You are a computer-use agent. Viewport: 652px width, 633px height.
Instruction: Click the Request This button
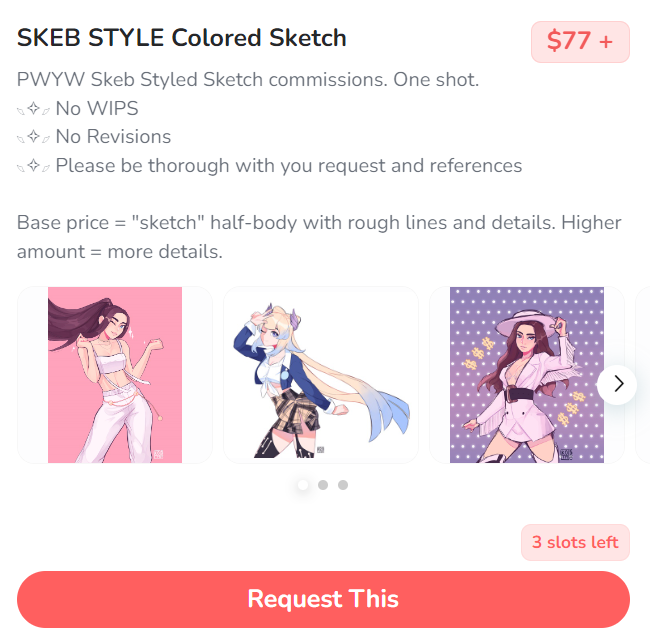323,599
